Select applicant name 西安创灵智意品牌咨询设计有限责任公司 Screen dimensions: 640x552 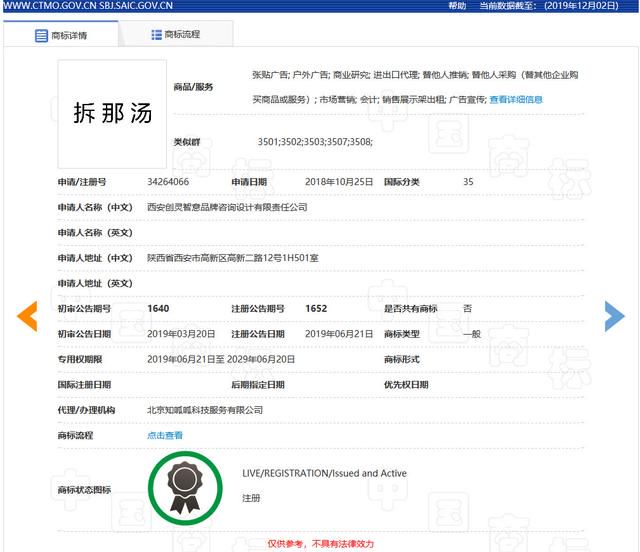coord(227,207)
